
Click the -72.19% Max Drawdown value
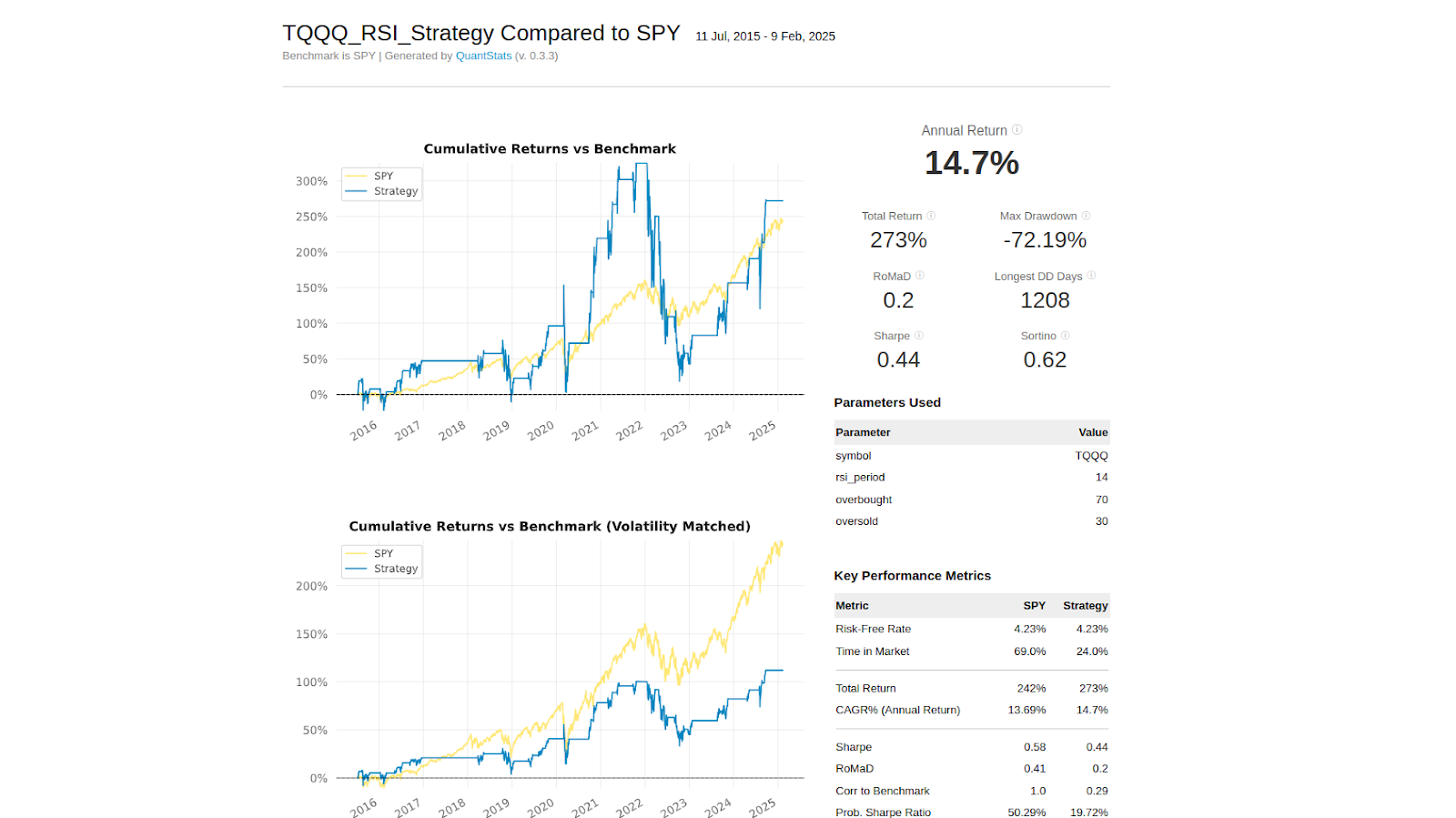tap(1045, 240)
